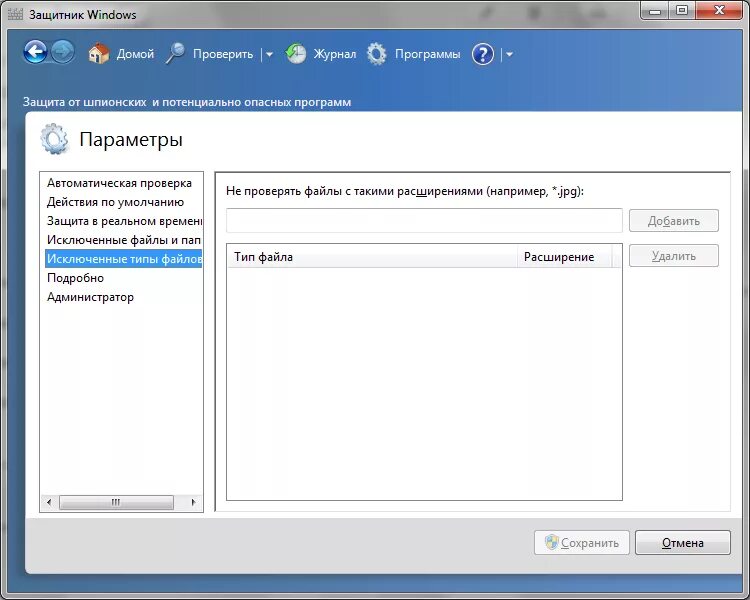The height and width of the screenshot is (600, 750).
Task: Minimize the Защитник Windows window
Action: tap(655, 10)
